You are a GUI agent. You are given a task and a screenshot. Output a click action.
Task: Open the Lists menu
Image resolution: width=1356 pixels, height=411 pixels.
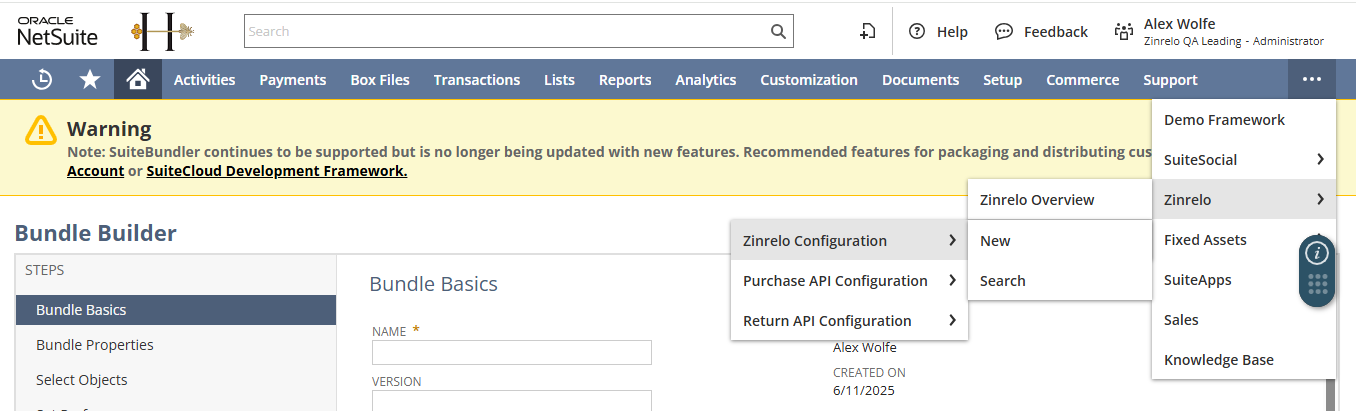(x=560, y=80)
